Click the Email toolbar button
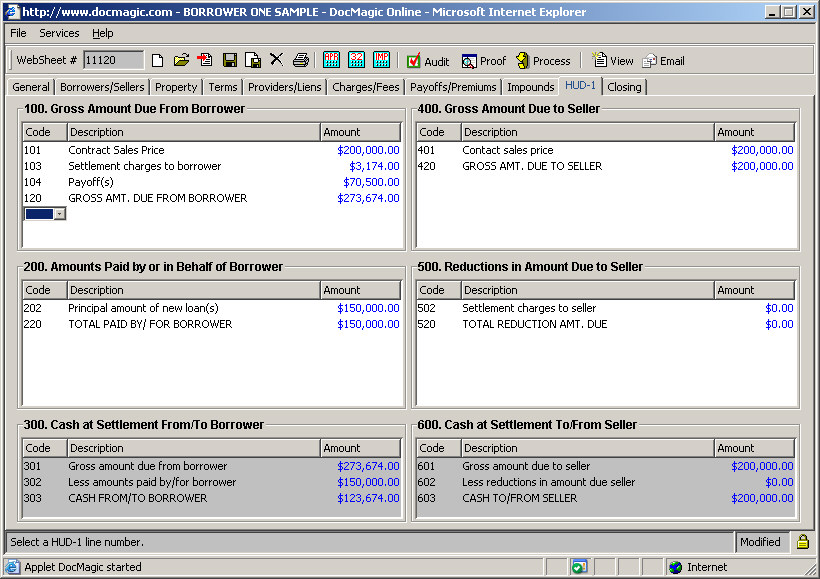Viewport: 820px width, 579px height. click(x=663, y=61)
